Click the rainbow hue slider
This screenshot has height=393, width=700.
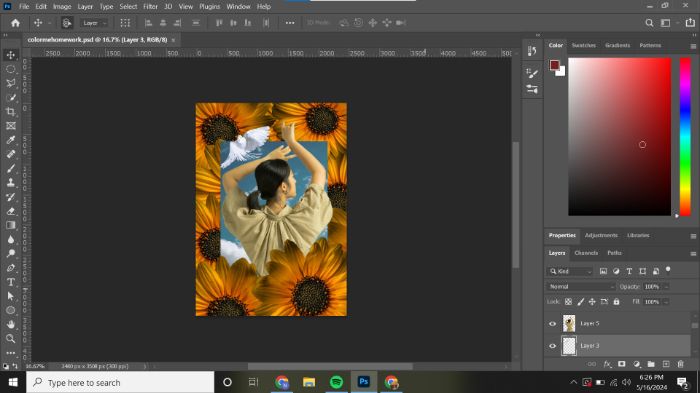point(685,137)
